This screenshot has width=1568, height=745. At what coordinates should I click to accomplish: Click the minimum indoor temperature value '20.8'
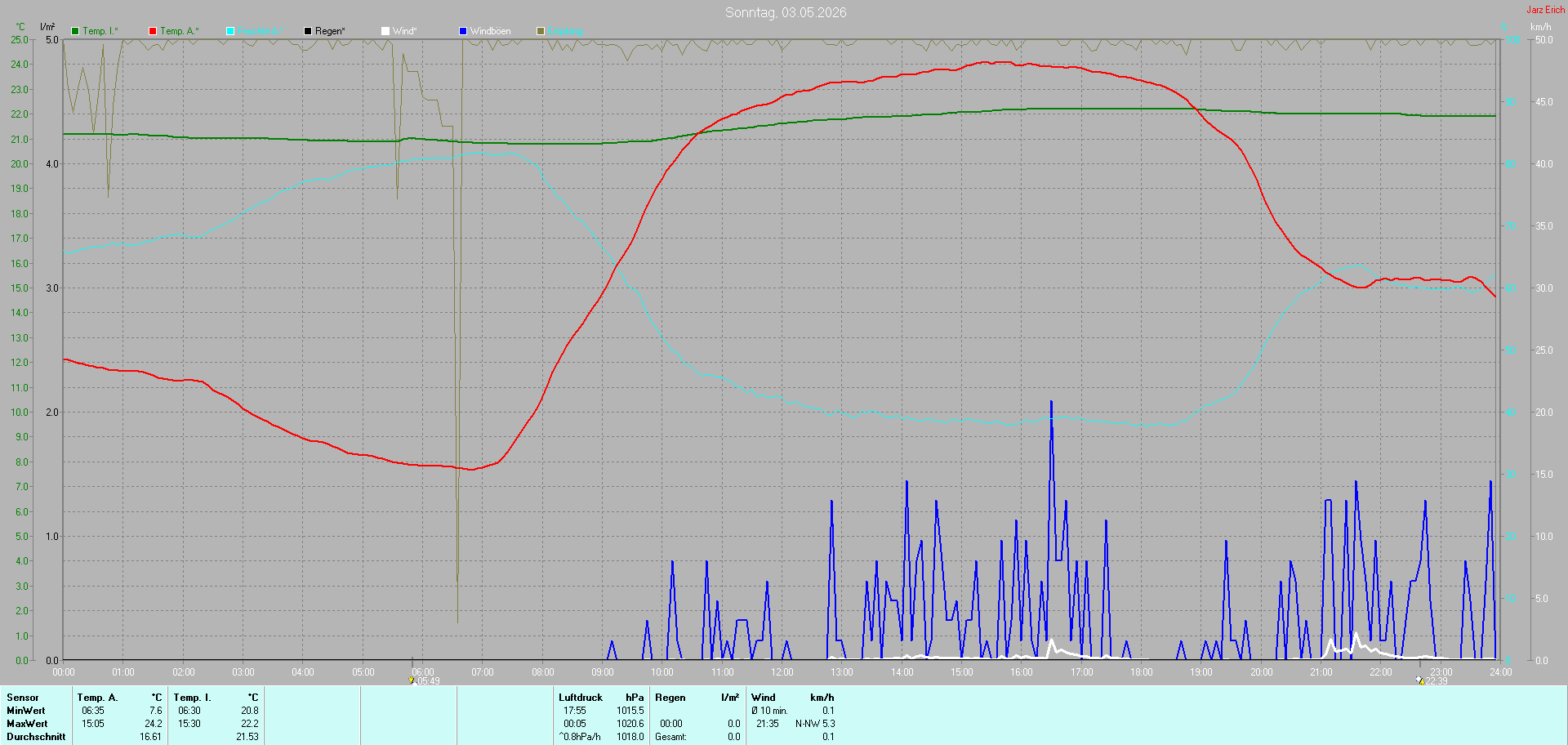tap(250, 711)
